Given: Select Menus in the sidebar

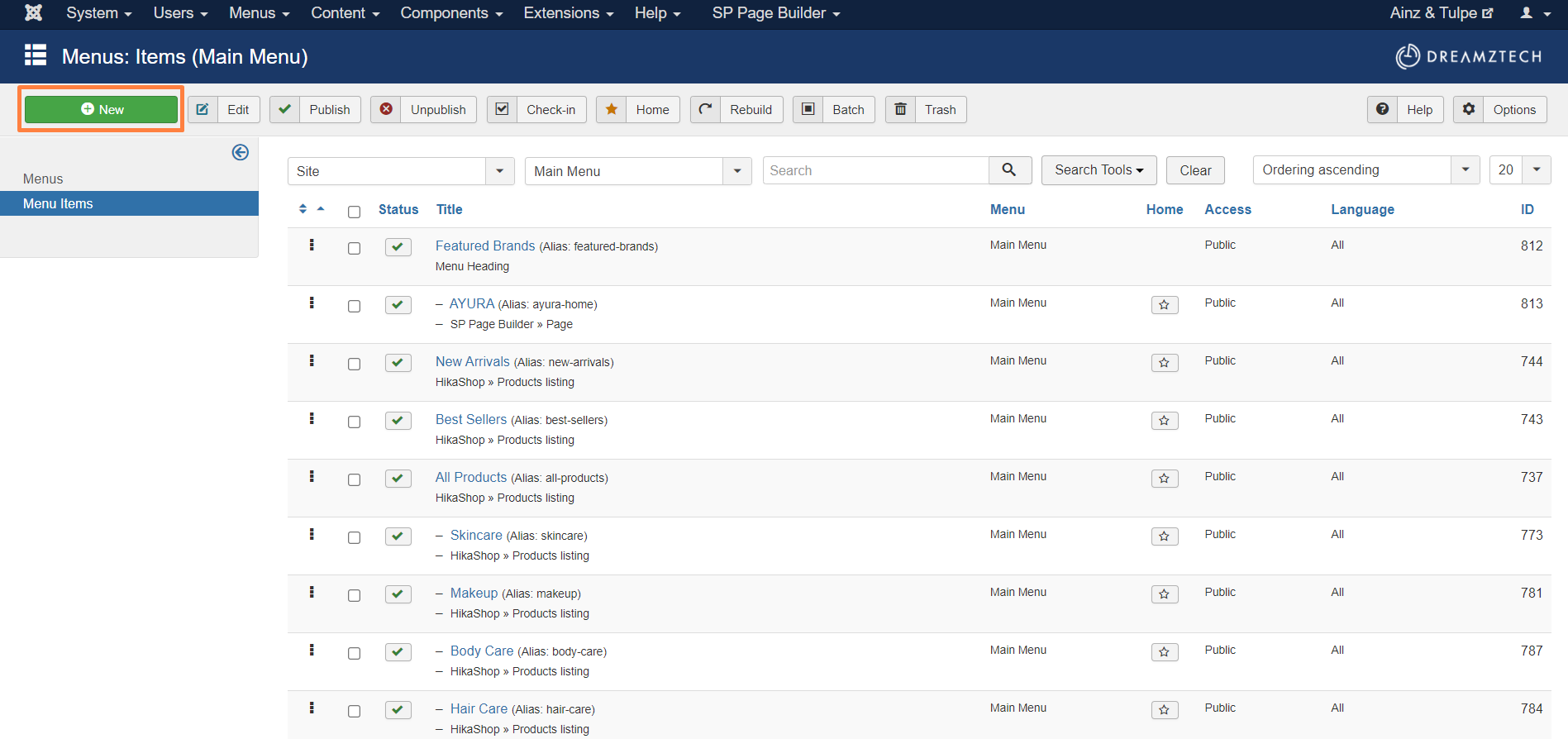Looking at the screenshot, I should click(x=43, y=179).
